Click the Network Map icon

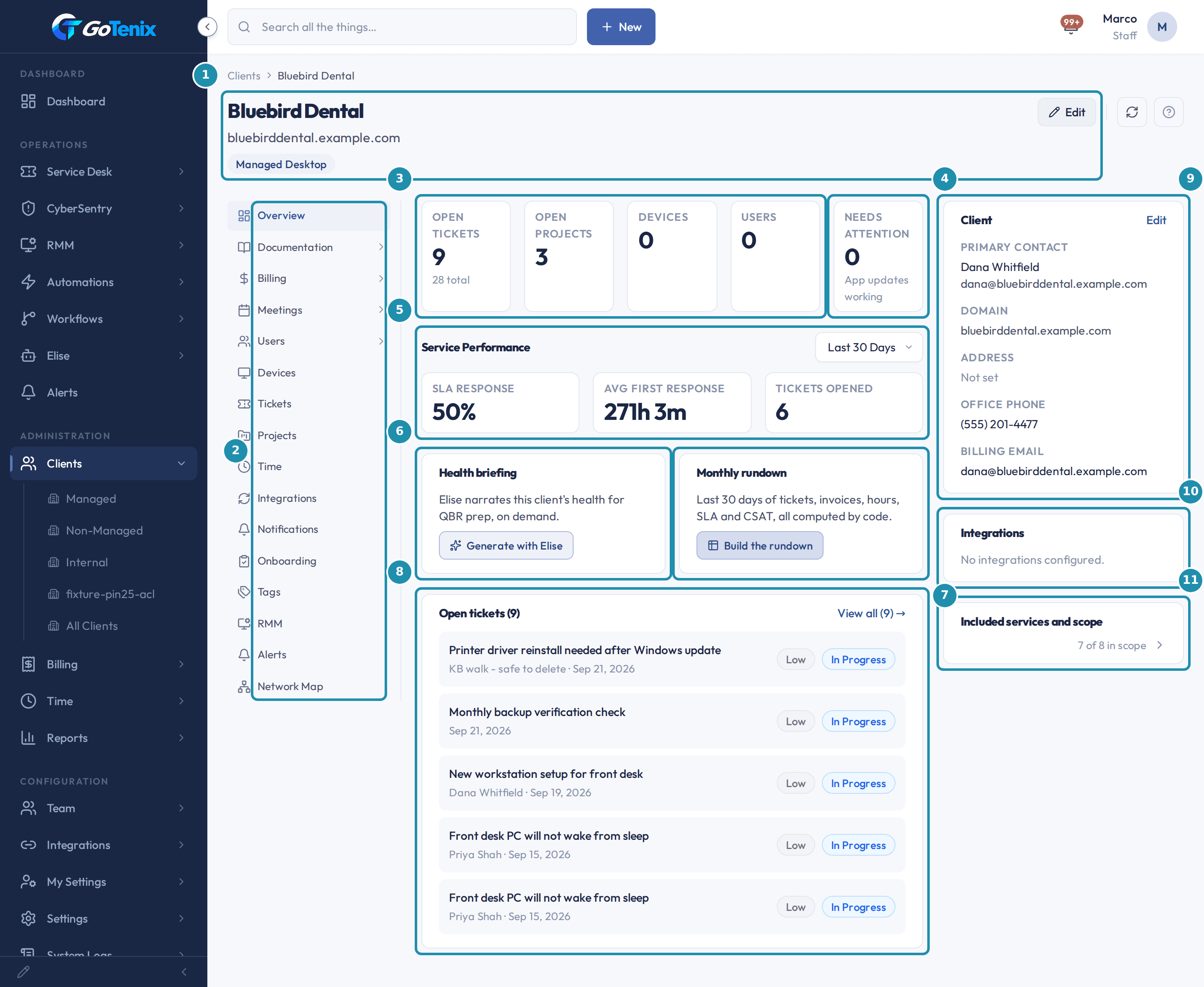[x=244, y=687]
